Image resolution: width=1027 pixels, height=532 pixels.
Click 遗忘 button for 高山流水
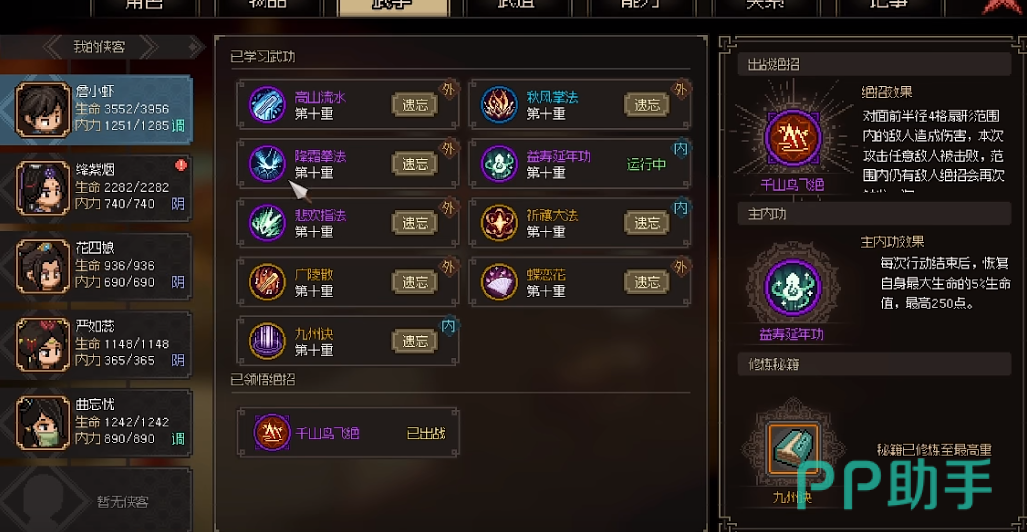pyautogui.click(x=414, y=105)
